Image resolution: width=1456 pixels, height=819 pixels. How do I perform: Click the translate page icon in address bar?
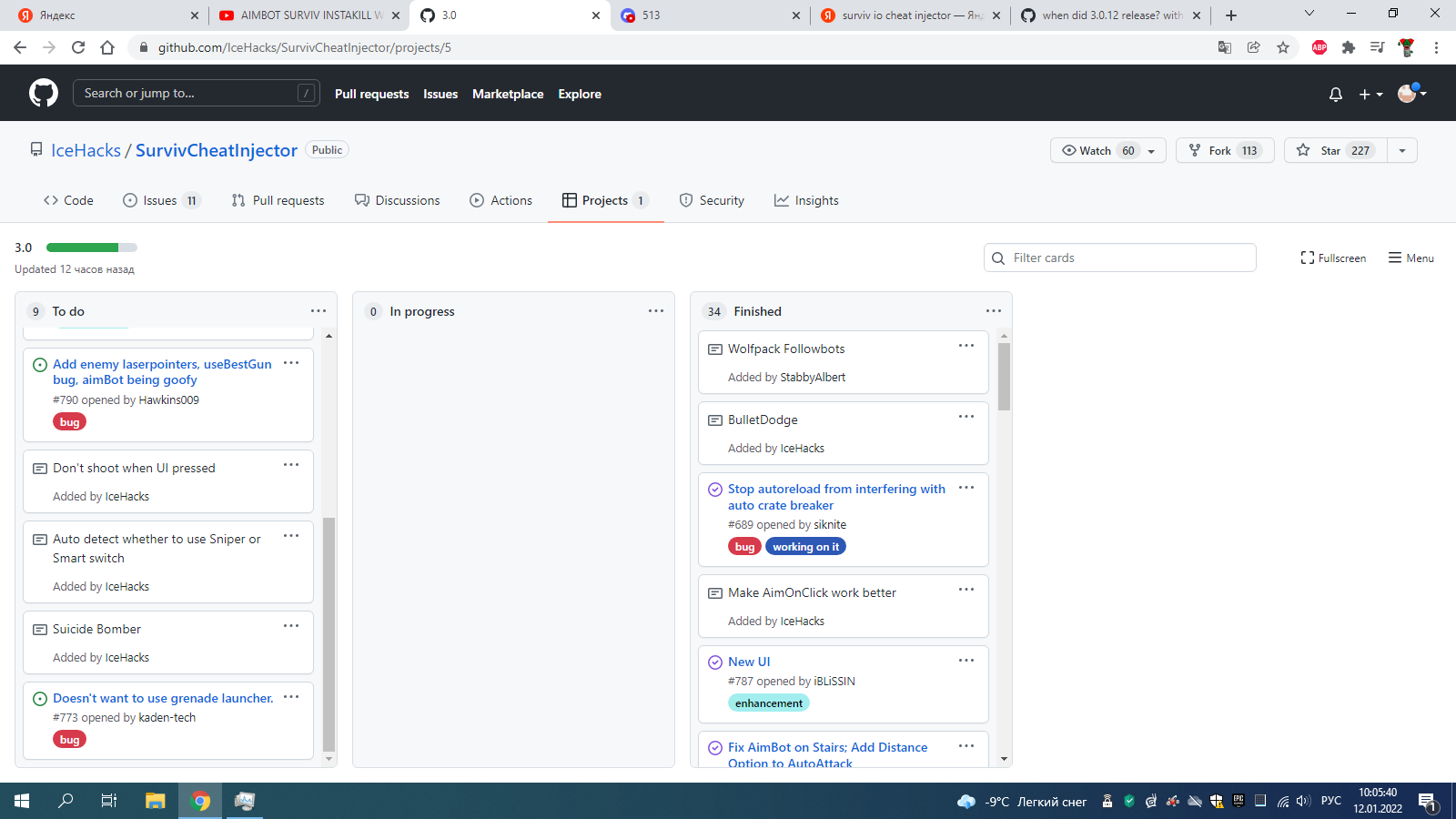coord(1225,47)
